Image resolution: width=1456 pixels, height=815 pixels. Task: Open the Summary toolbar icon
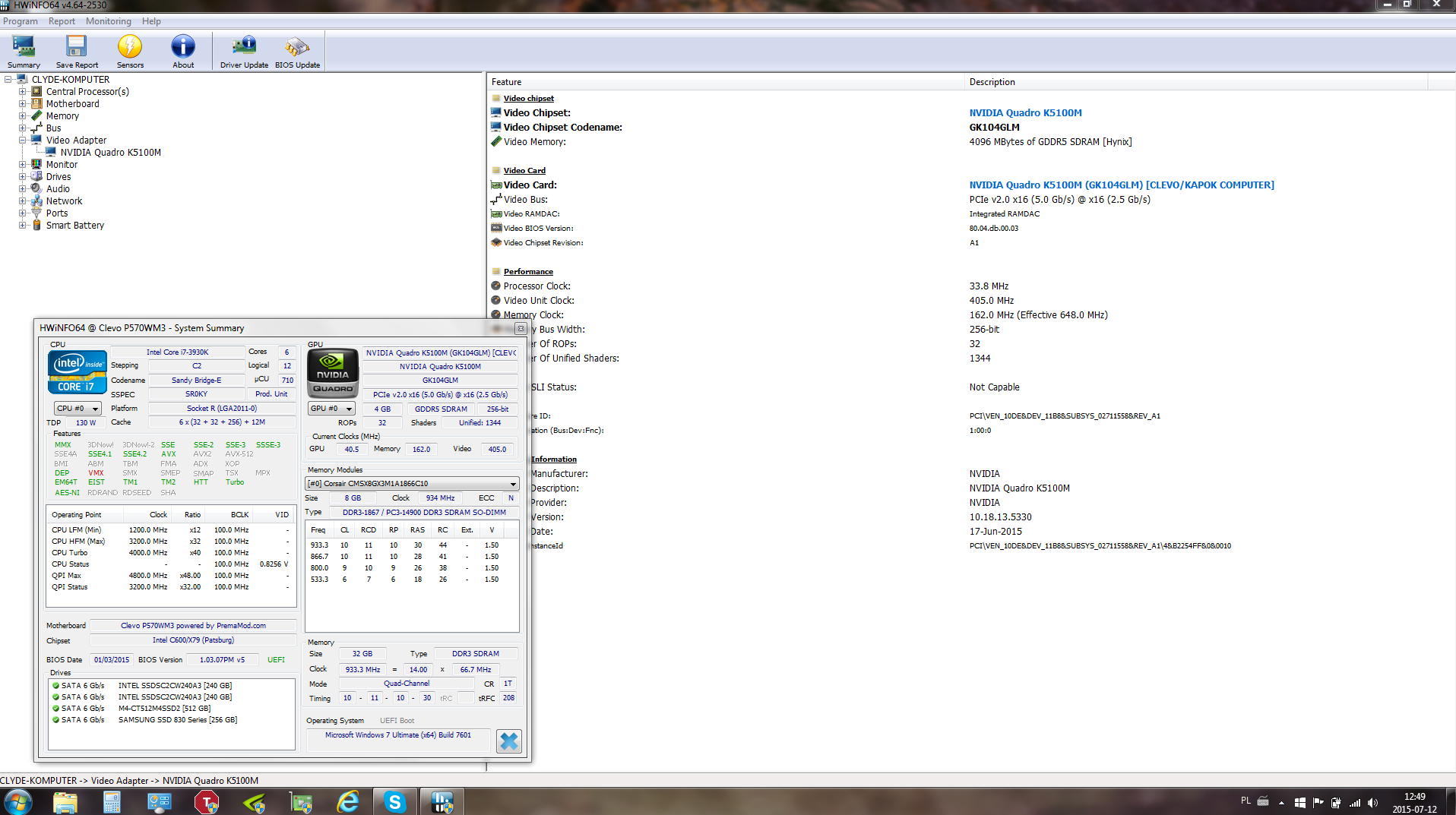tap(24, 52)
